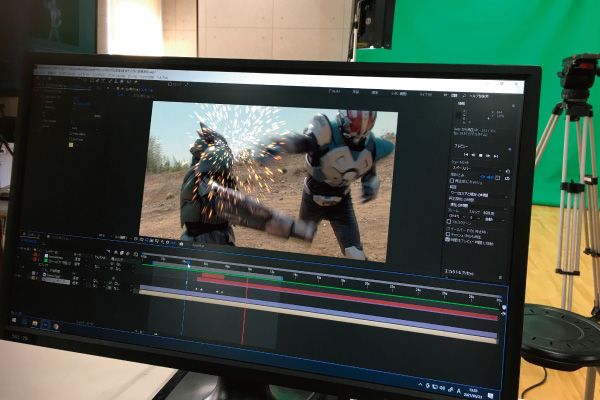Open the Window menu
Viewport: 600px width, 400px height.
tap(147, 77)
